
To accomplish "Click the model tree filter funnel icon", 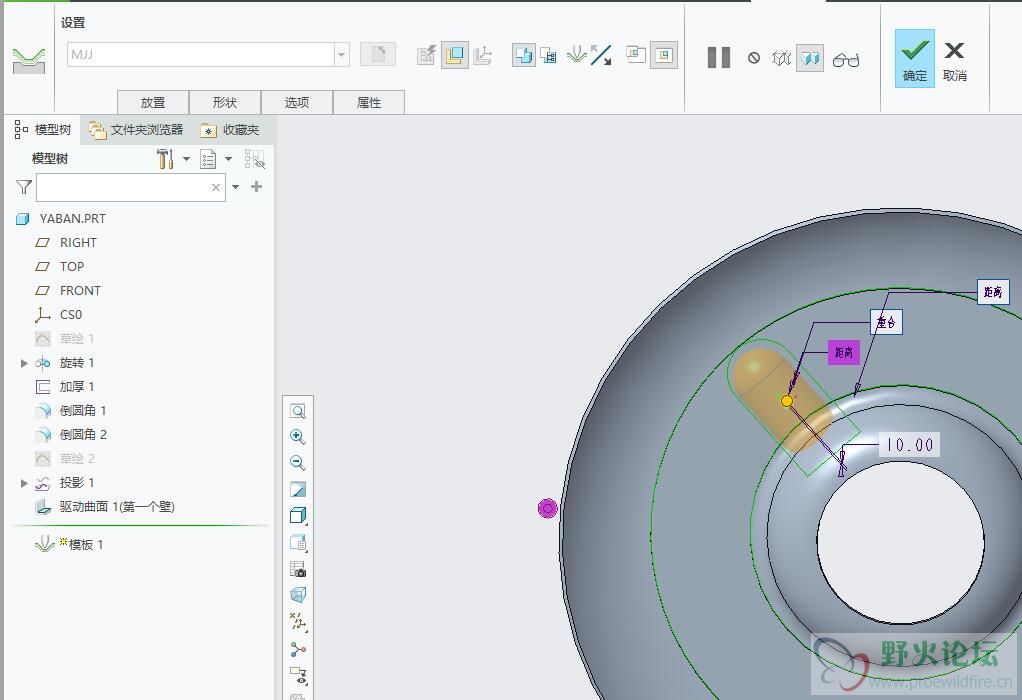I will click(x=24, y=187).
